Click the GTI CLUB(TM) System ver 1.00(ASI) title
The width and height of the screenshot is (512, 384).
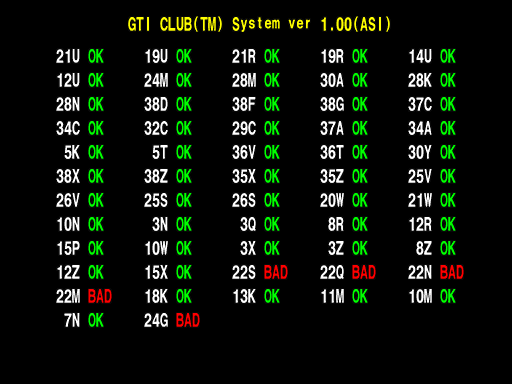[259, 24]
